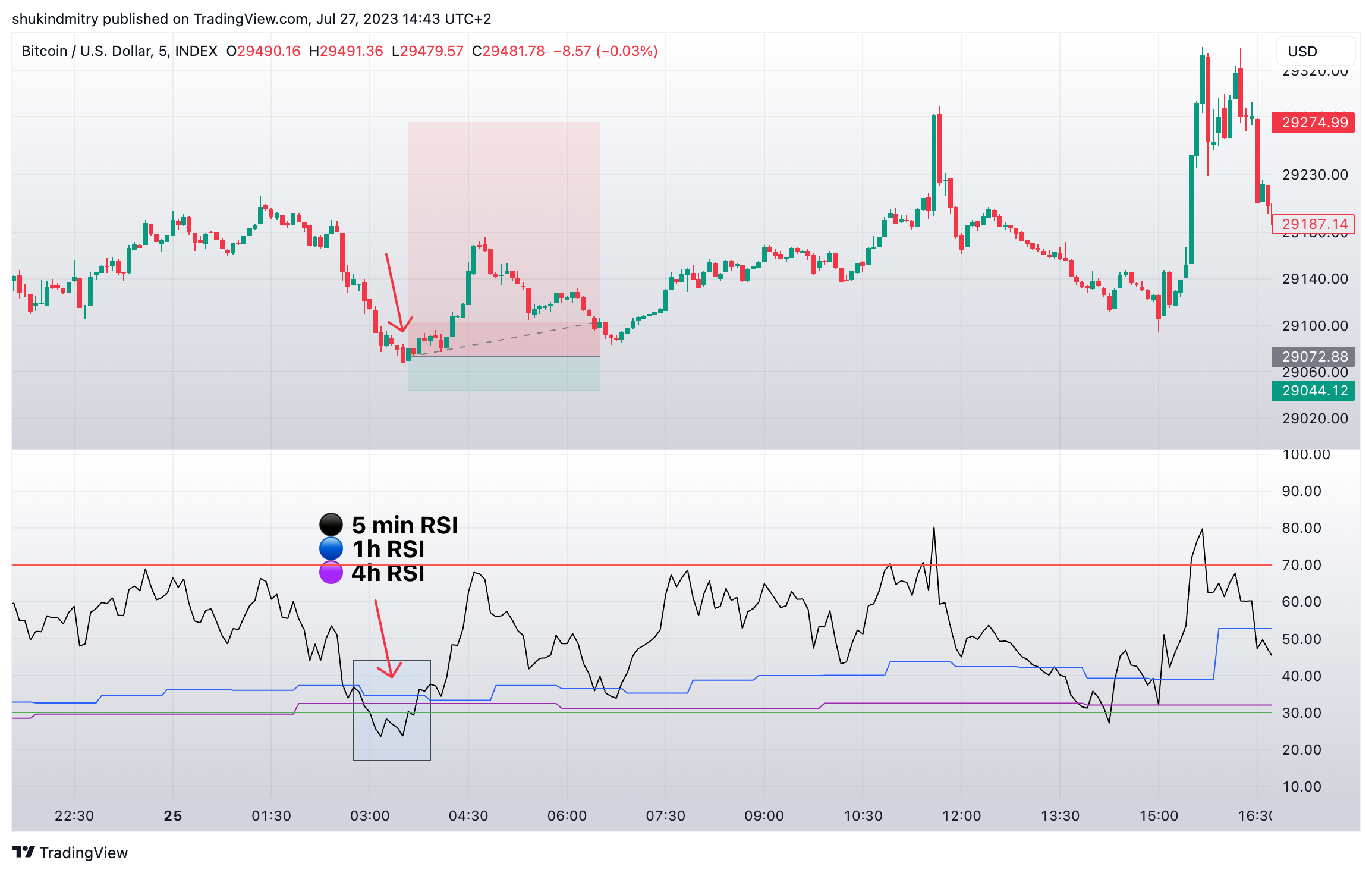Click the 29187.14 outlined price label

tap(1313, 224)
